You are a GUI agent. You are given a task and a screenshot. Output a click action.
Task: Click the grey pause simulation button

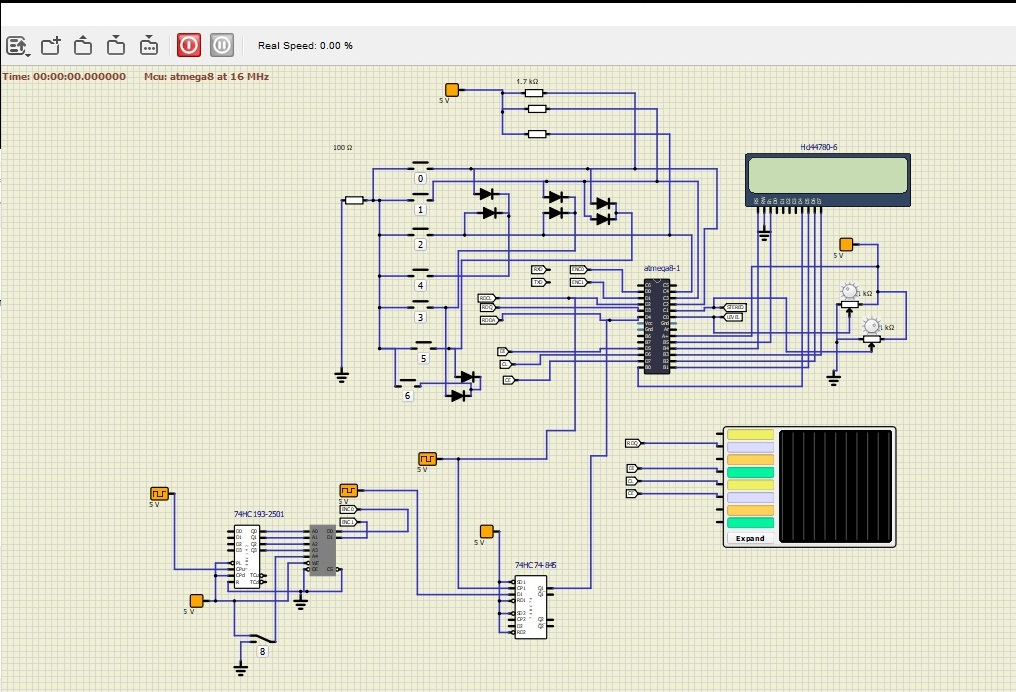222,45
